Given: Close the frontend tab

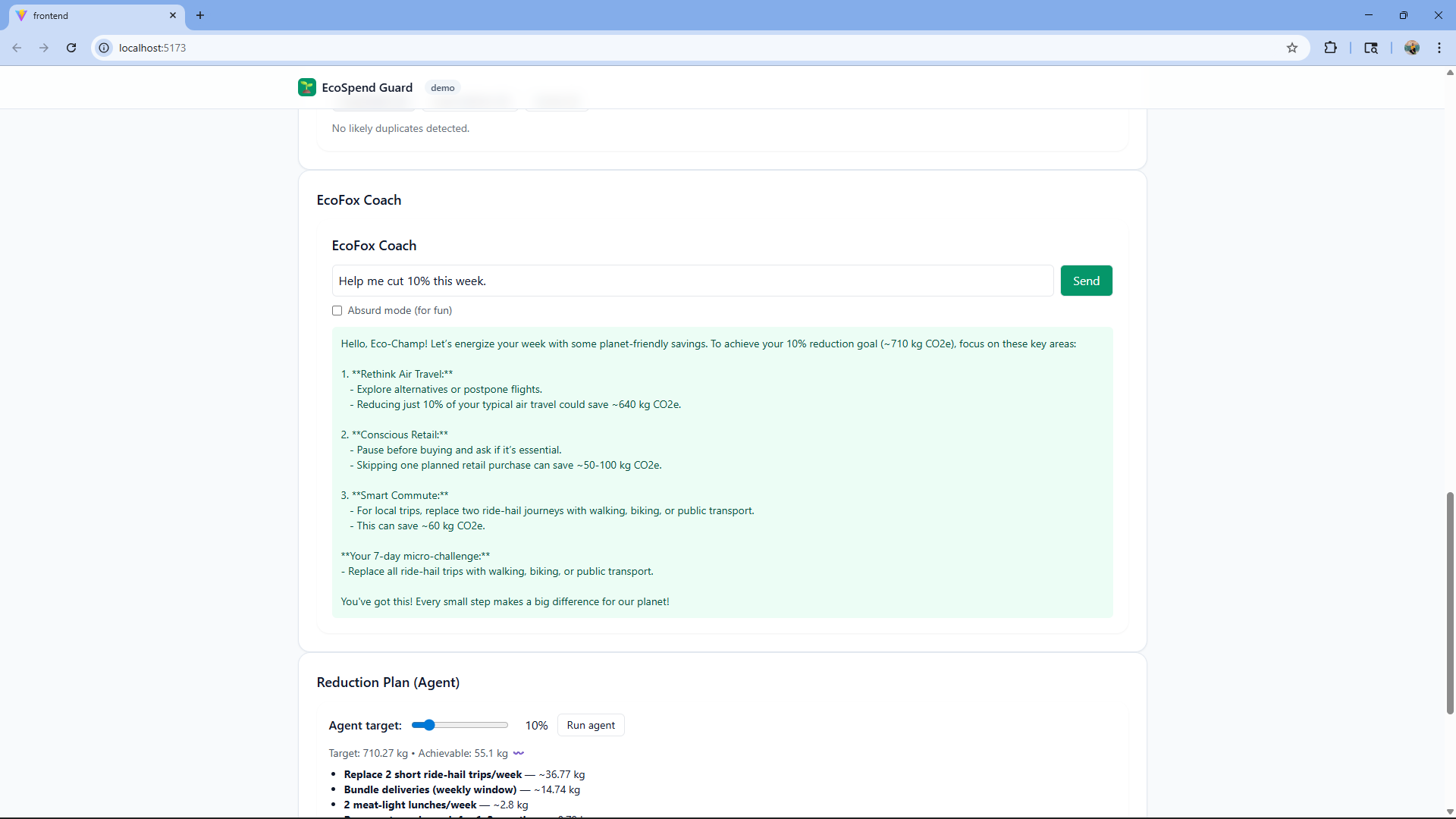Looking at the screenshot, I should pyautogui.click(x=173, y=15).
